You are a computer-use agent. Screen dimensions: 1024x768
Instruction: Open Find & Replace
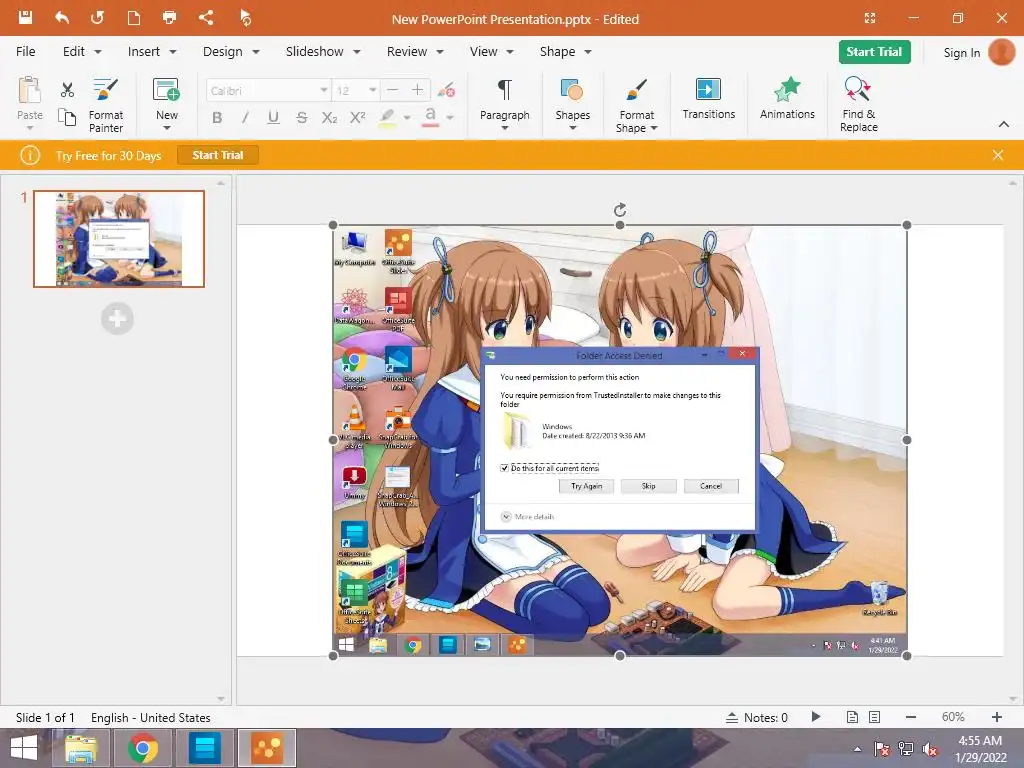(x=858, y=104)
